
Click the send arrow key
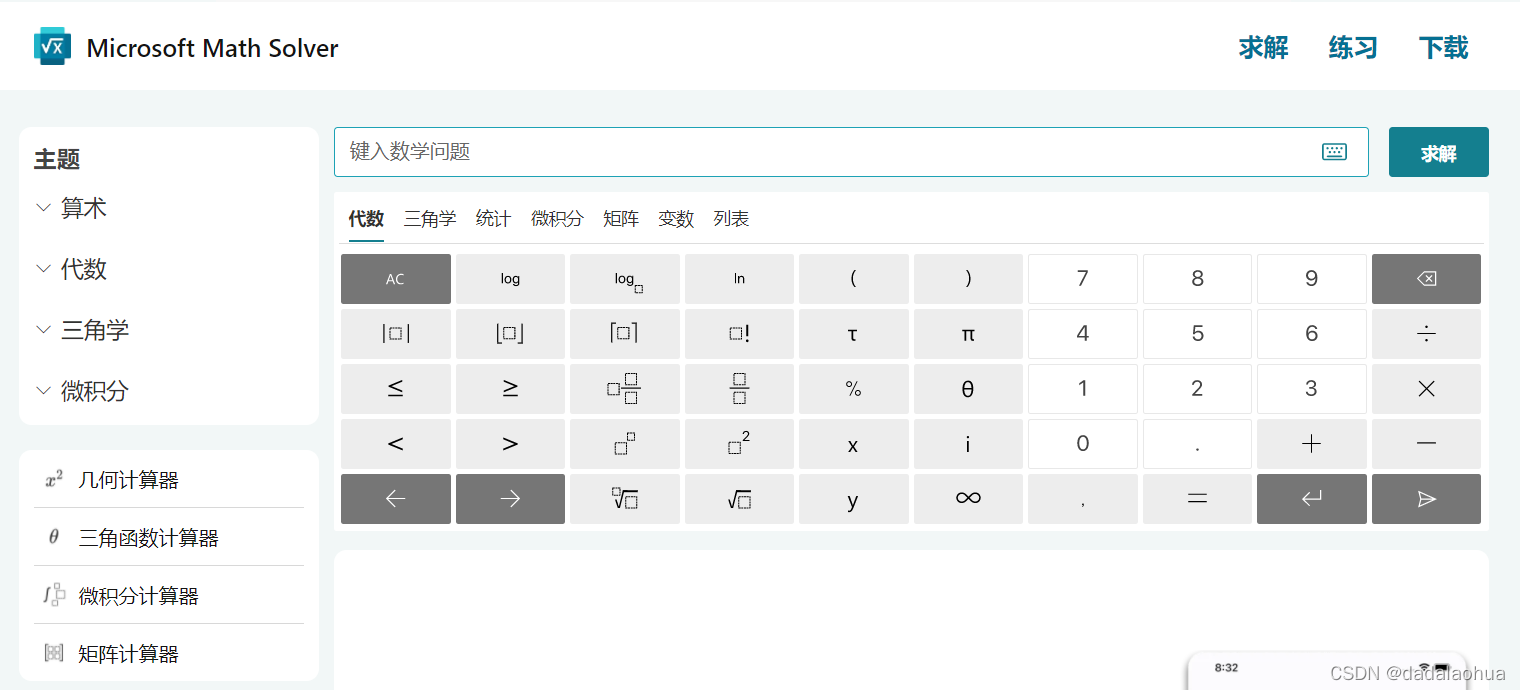click(x=1426, y=499)
